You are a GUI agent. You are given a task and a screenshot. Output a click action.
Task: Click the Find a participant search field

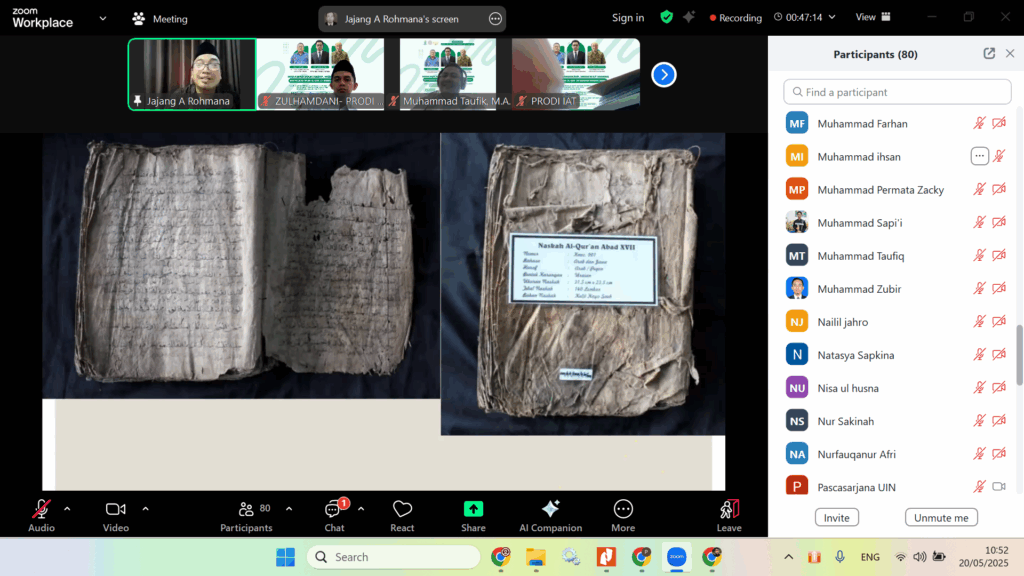click(x=897, y=92)
